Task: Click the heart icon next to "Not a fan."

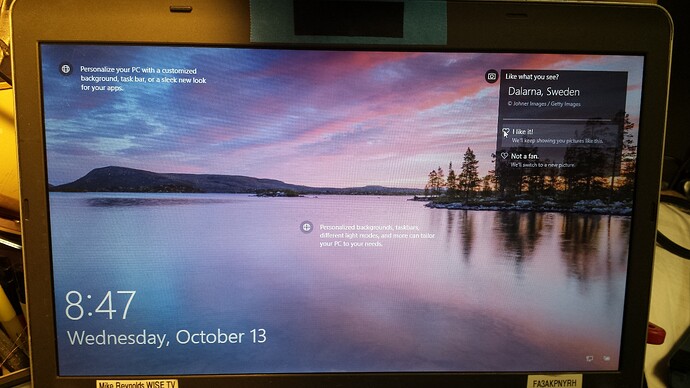Action: [x=504, y=156]
